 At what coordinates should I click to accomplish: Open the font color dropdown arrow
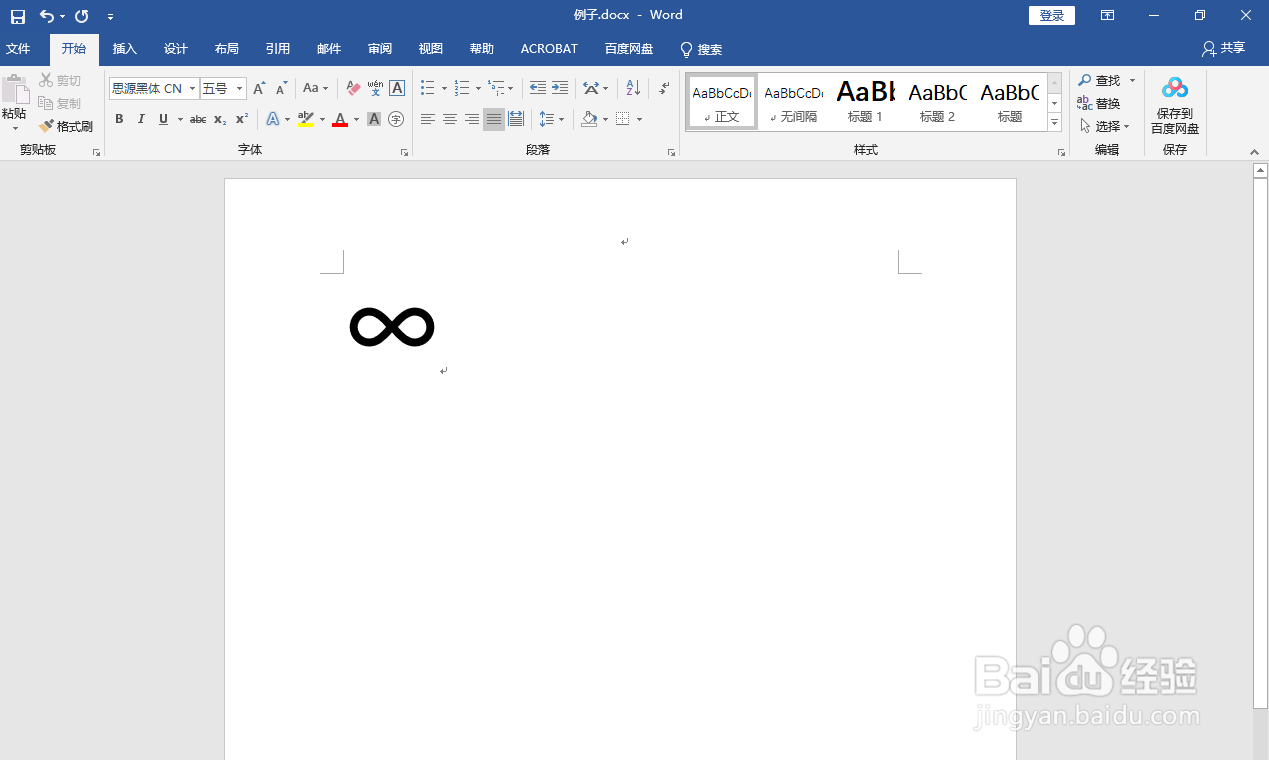355,119
